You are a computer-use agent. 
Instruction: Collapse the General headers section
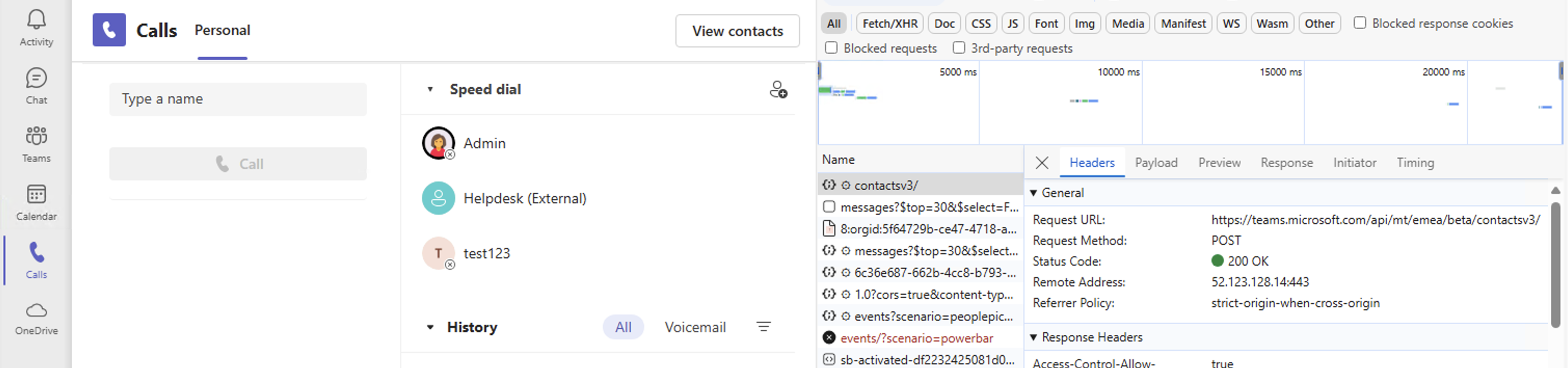[1033, 192]
